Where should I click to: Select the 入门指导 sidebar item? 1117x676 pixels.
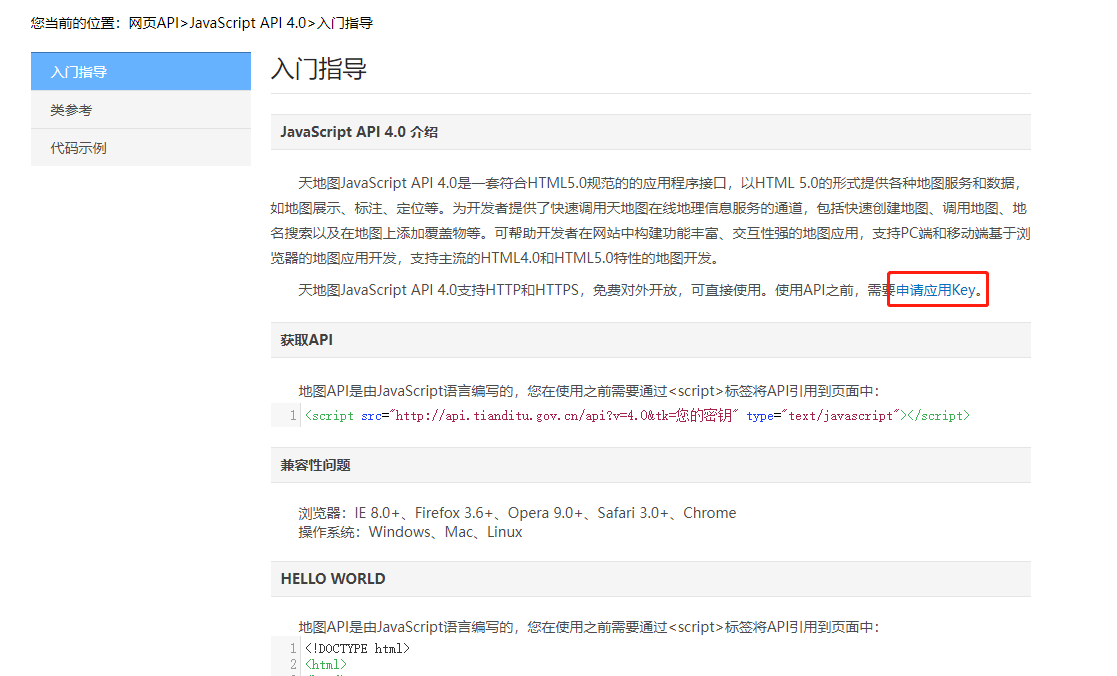tap(140, 71)
